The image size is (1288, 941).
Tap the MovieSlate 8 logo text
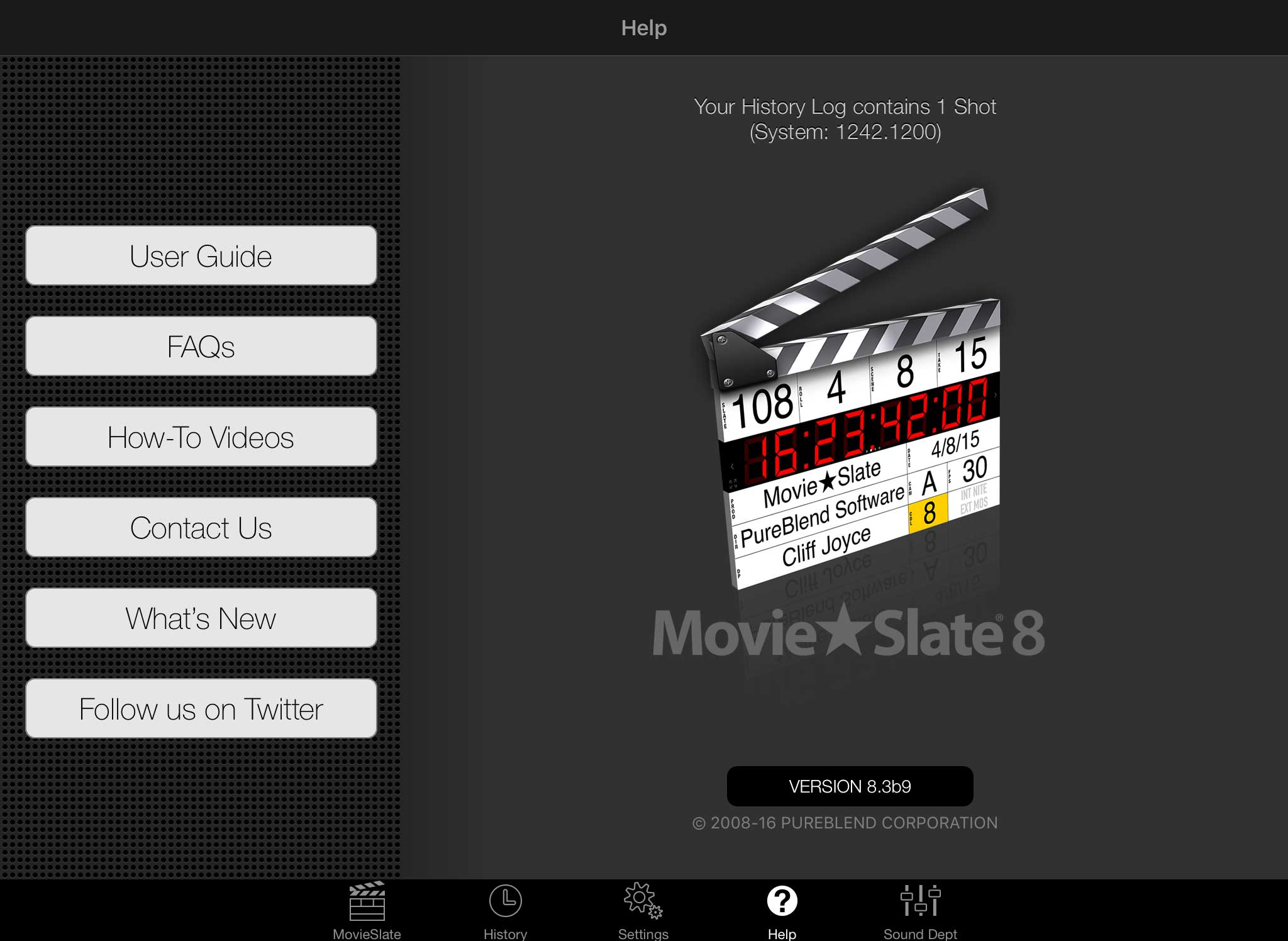[848, 632]
